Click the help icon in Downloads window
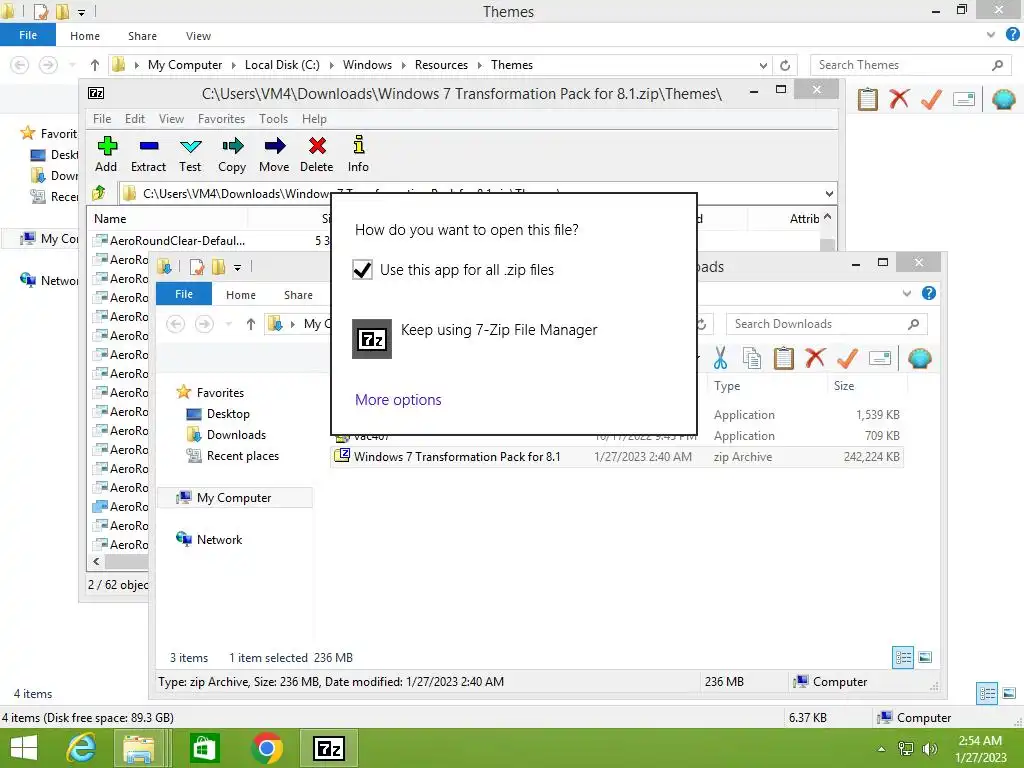Screen dimensions: 1024x768 click(x=929, y=293)
